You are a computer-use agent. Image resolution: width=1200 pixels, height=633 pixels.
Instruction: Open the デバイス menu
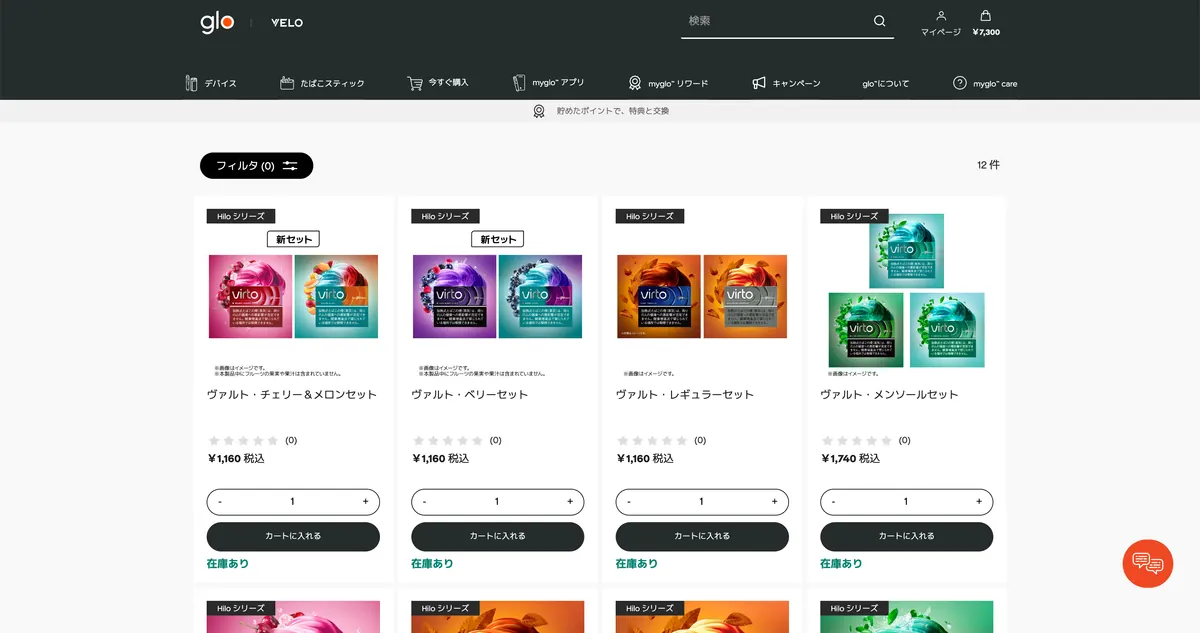click(x=211, y=83)
